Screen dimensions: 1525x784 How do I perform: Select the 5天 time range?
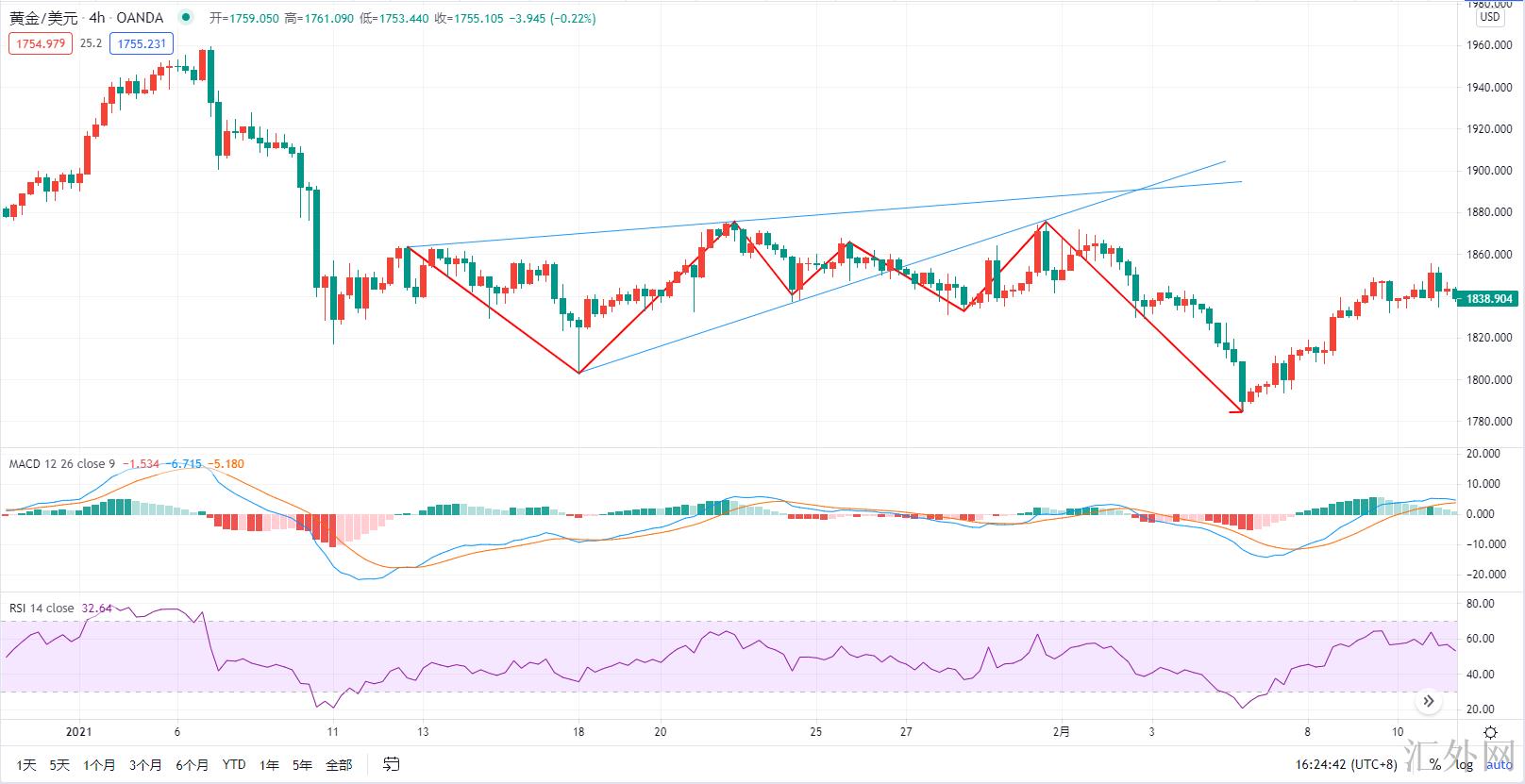pyautogui.click(x=59, y=765)
